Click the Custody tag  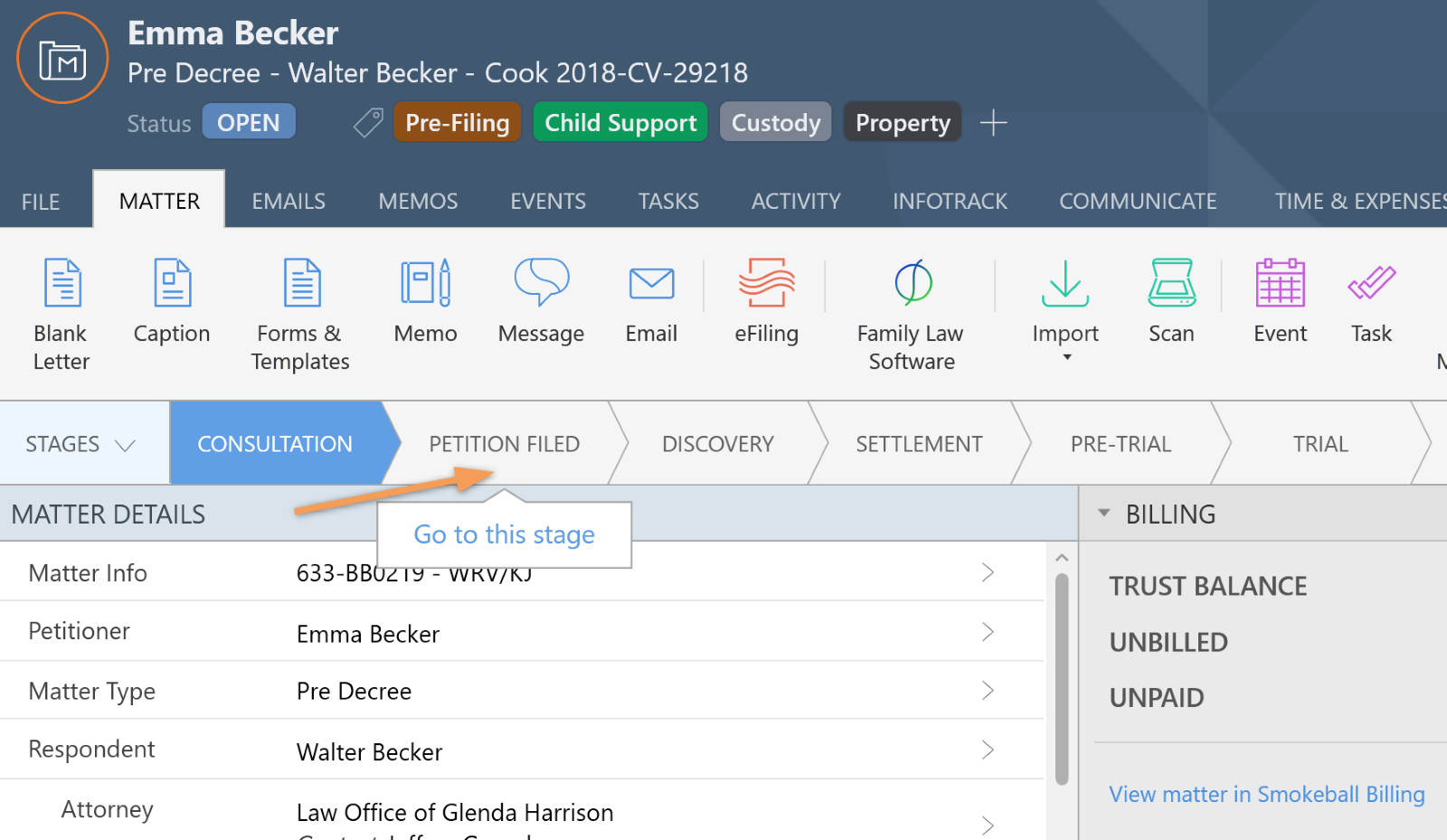pos(776,122)
